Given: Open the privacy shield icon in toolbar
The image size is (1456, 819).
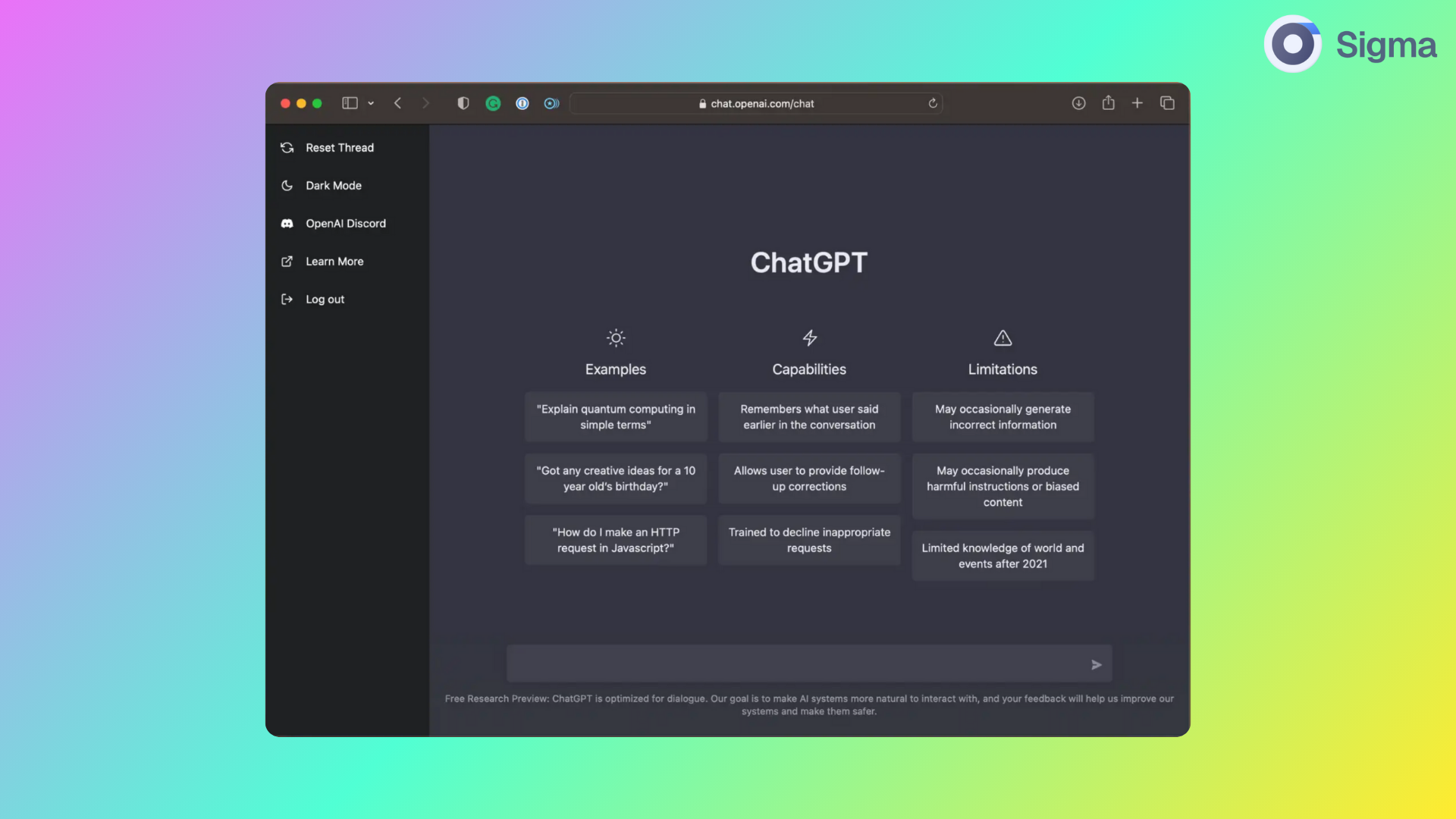Looking at the screenshot, I should [463, 103].
